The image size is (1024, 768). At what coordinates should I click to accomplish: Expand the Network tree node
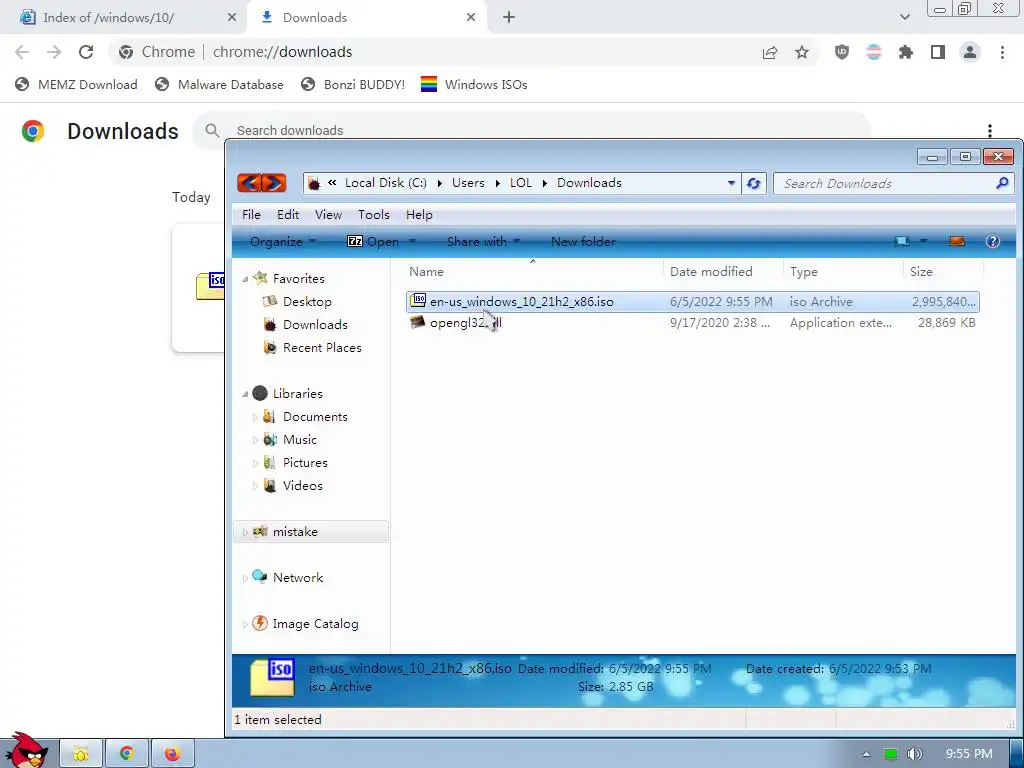point(245,578)
